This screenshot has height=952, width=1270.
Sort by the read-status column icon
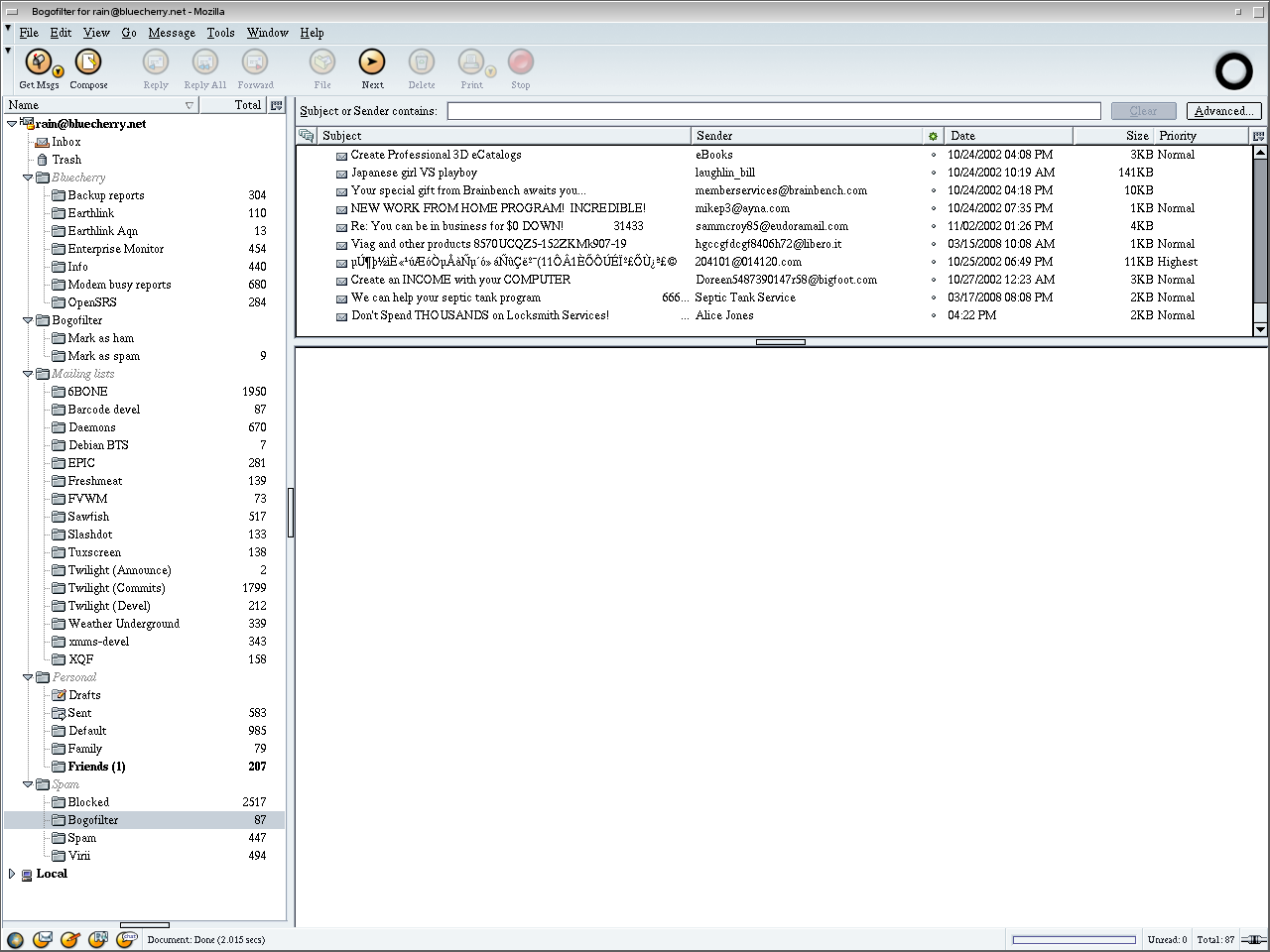933,136
